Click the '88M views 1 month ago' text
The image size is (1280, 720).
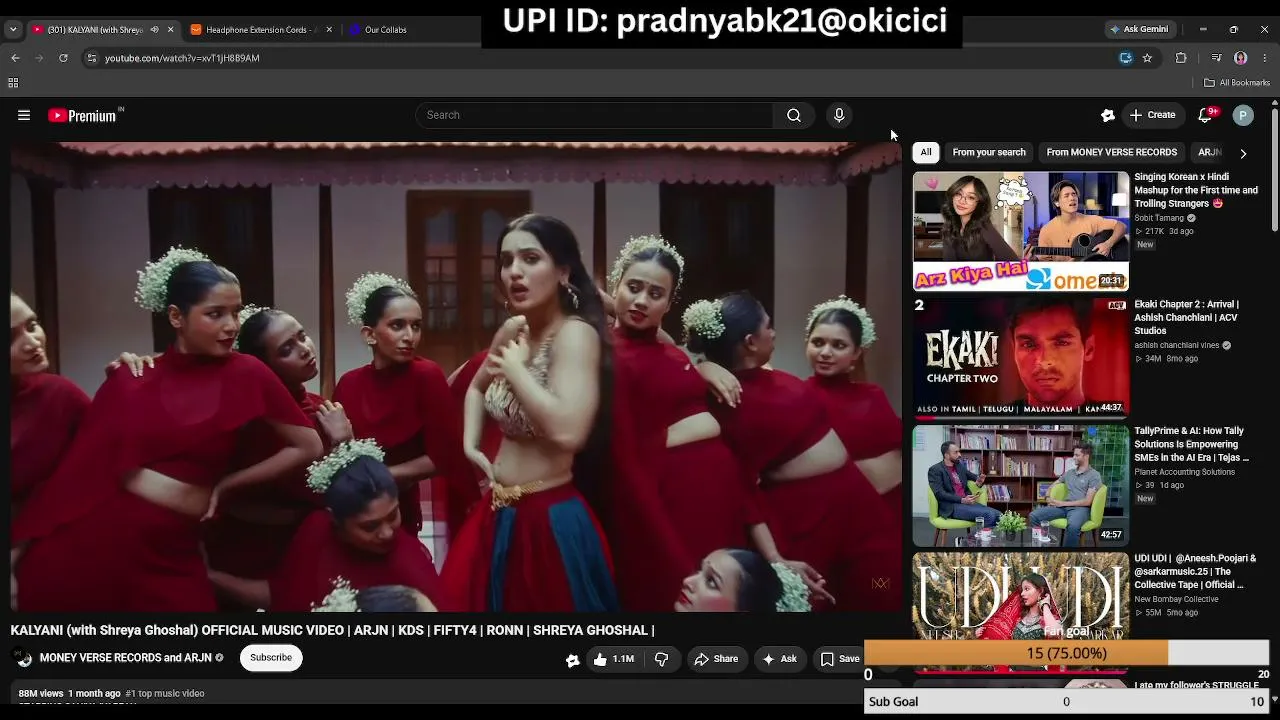tap(69, 693)
